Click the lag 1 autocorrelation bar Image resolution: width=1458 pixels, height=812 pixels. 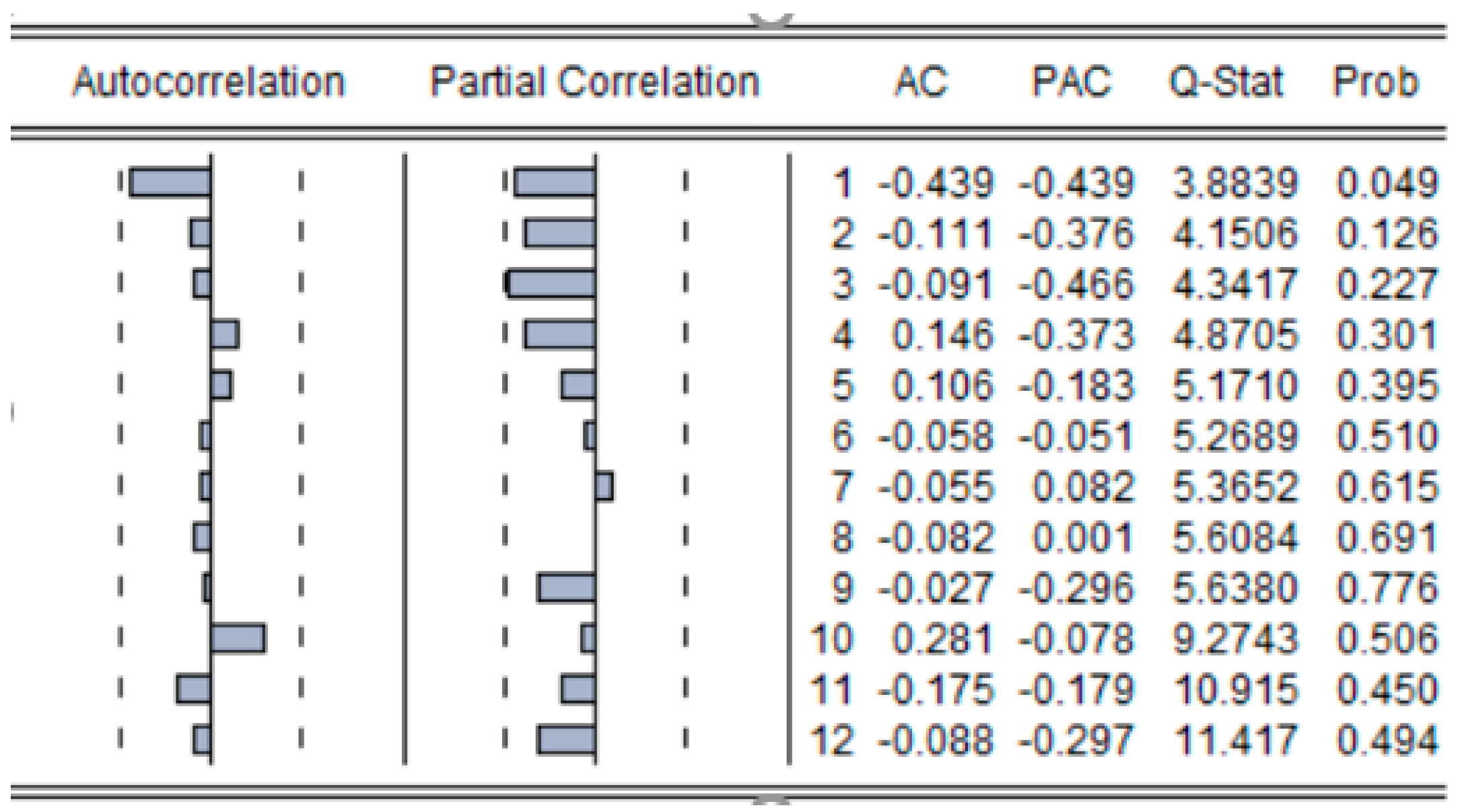pos(170,183)
